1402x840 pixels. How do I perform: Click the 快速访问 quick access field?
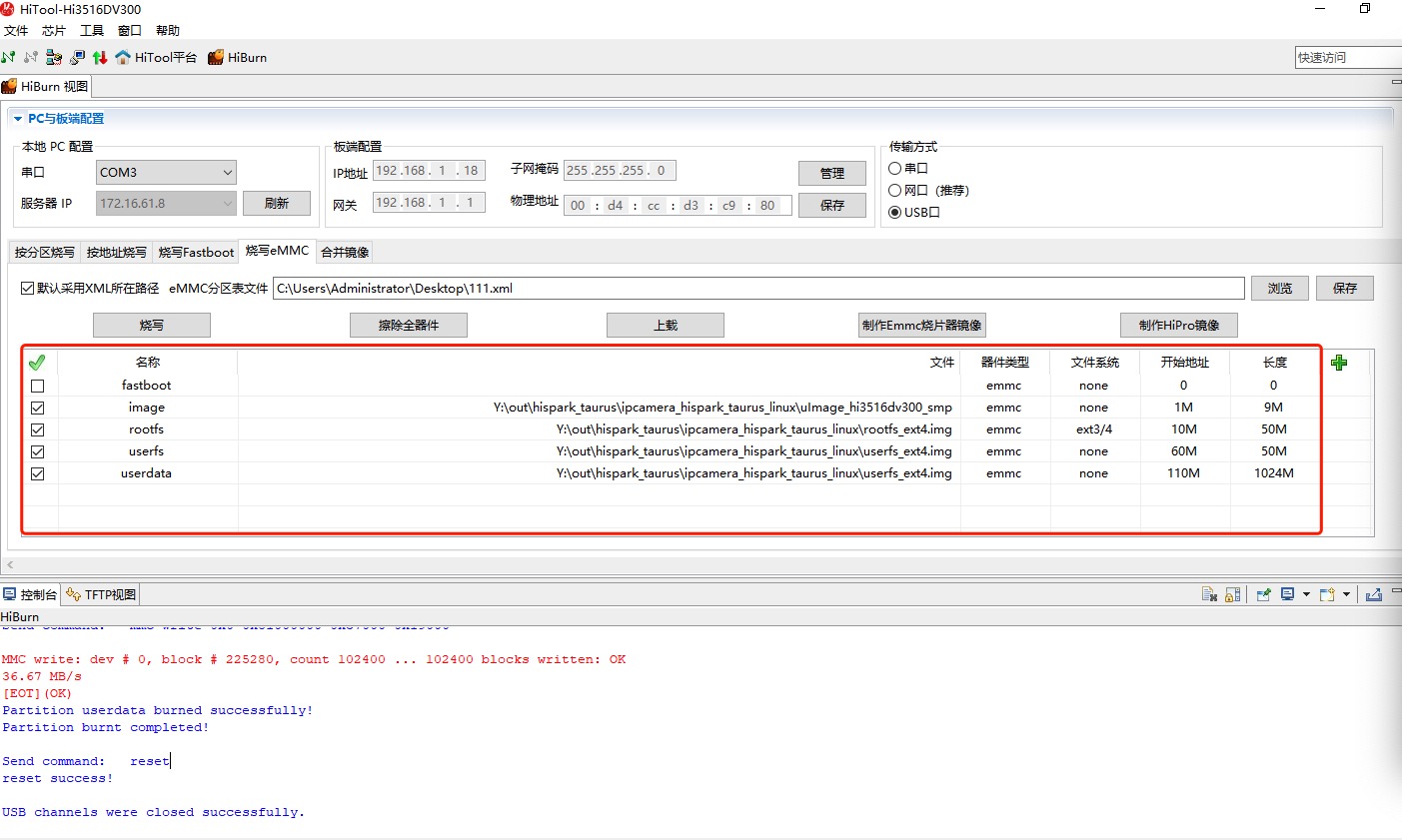point(1348,57)
